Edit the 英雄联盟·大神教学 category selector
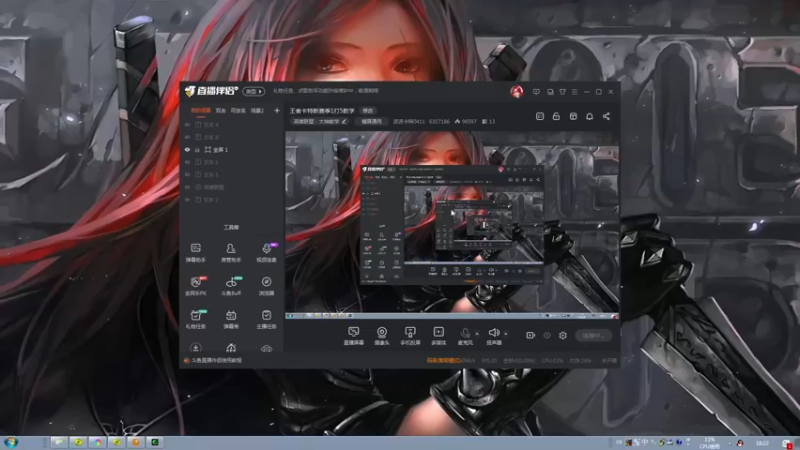Screen dimensions: 800x450 pos(319,121)
